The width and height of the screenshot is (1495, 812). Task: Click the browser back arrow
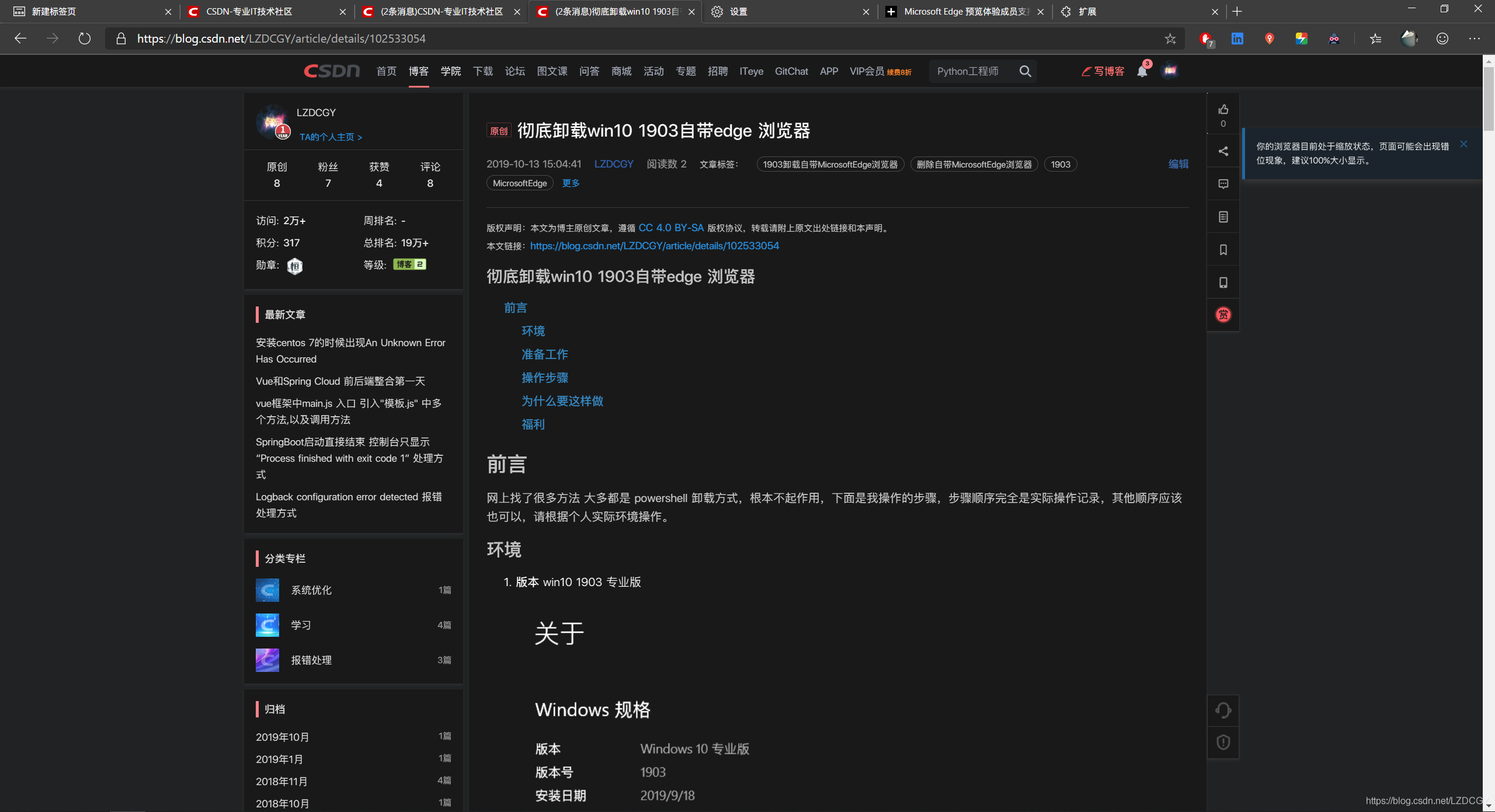20,39
